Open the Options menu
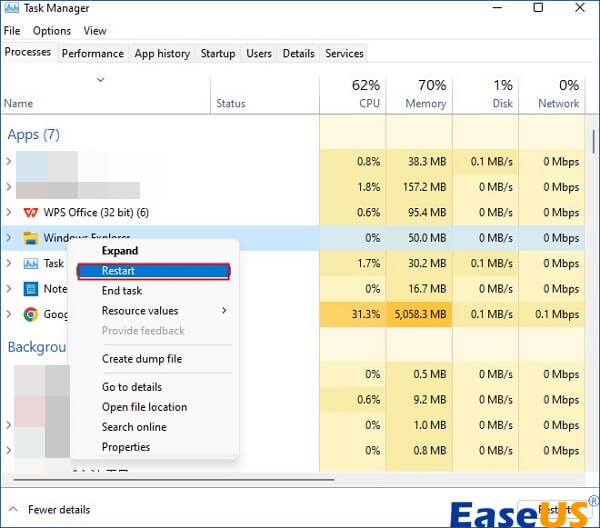 click(x=52, y=31)
